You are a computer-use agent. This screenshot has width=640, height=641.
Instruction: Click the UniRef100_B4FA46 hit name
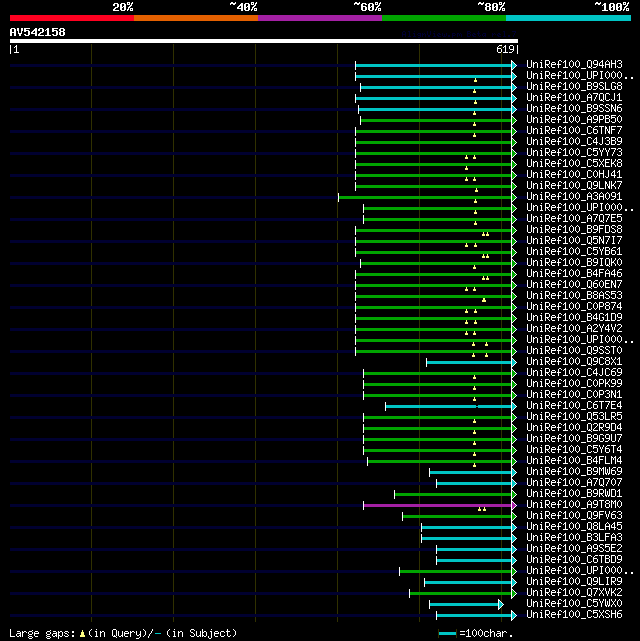(x=574, y=274)
